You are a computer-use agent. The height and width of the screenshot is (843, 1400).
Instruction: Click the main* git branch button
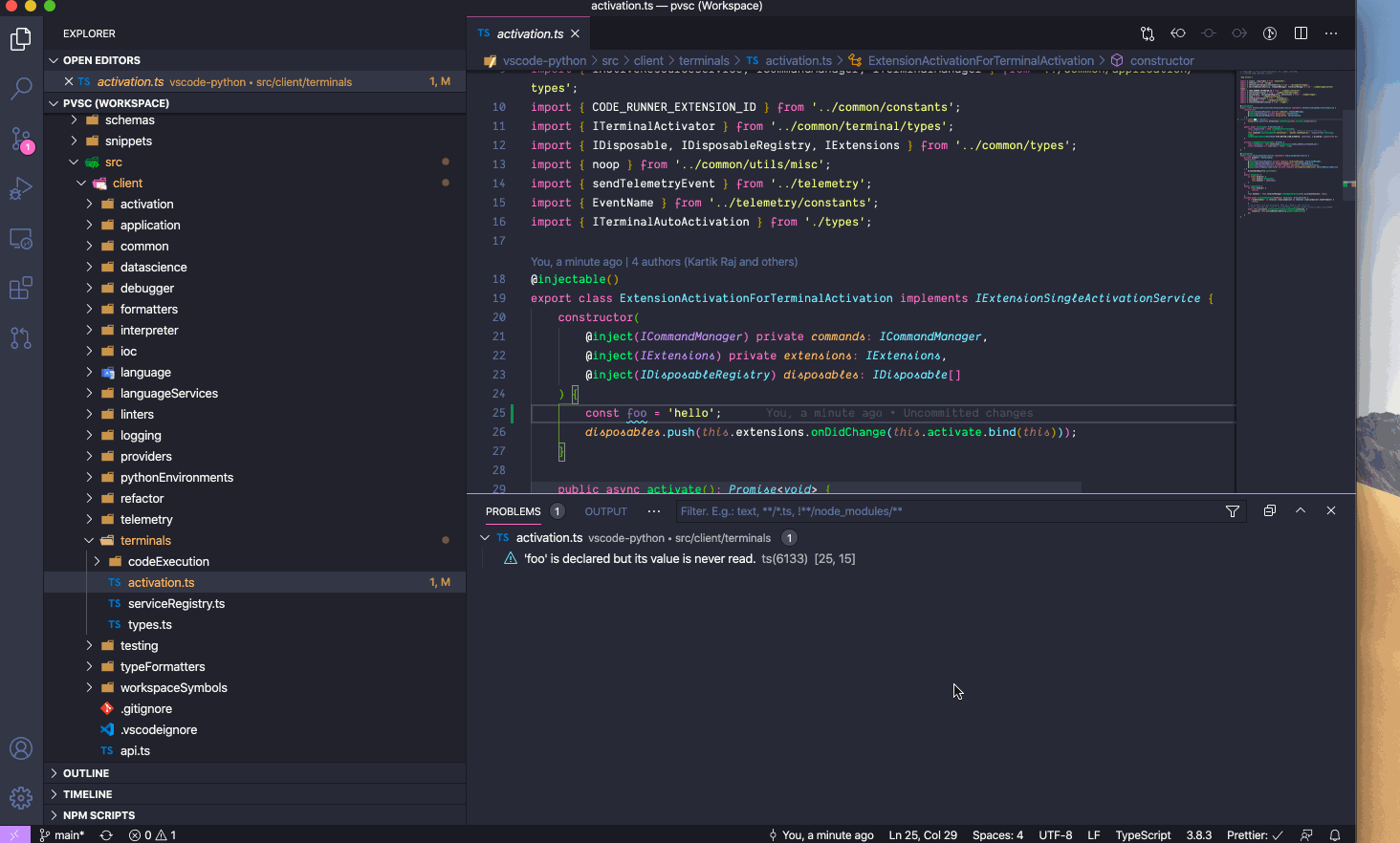pyautogui.click(x=62, y=834)
